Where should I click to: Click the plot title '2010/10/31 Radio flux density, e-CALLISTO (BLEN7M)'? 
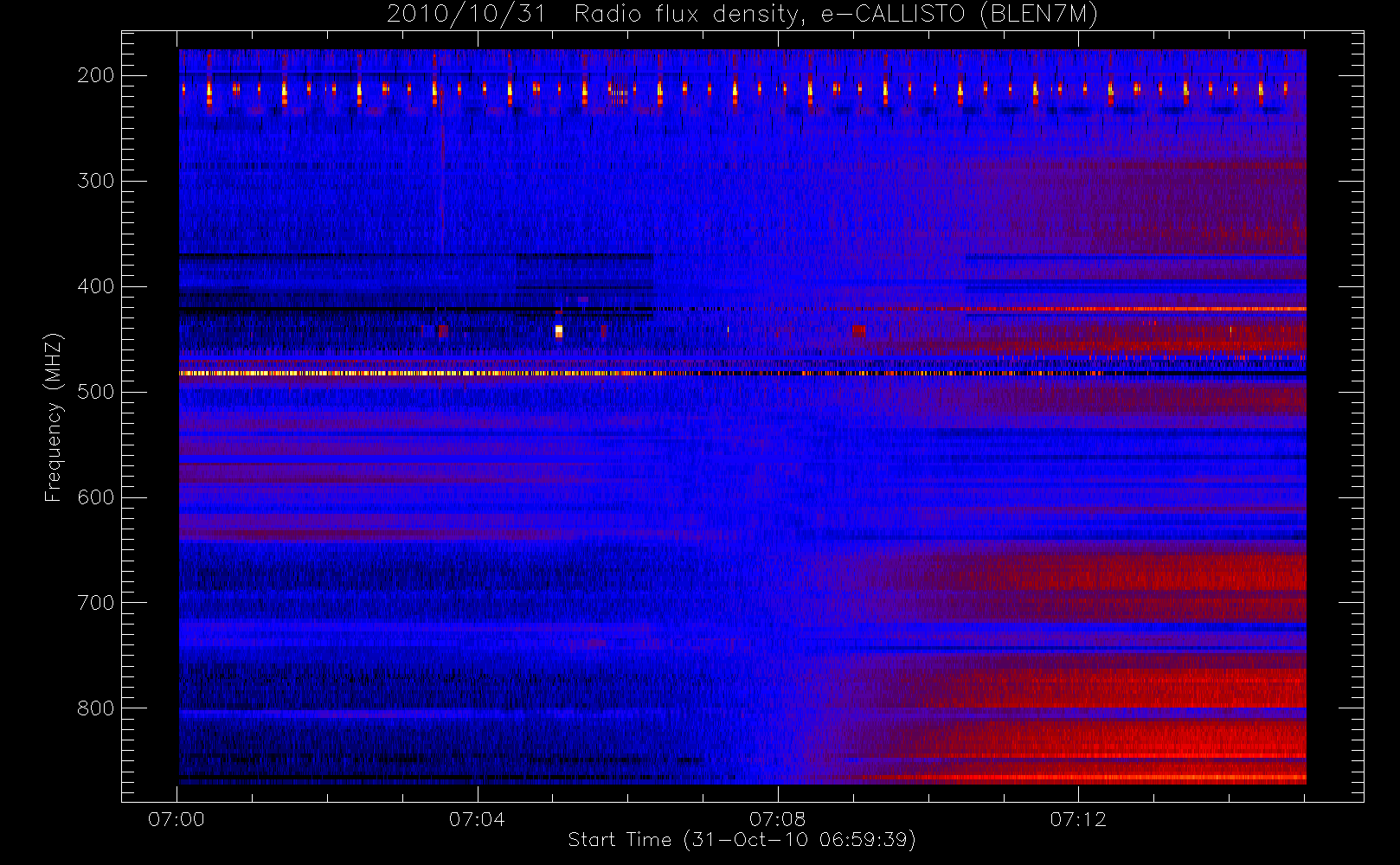[x=742, y=15]
